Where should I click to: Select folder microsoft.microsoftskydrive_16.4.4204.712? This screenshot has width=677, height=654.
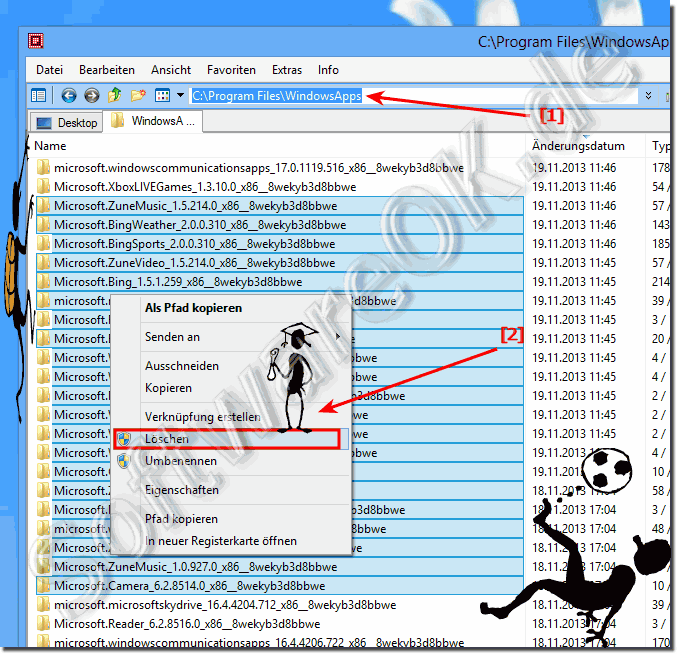(225, 605)
